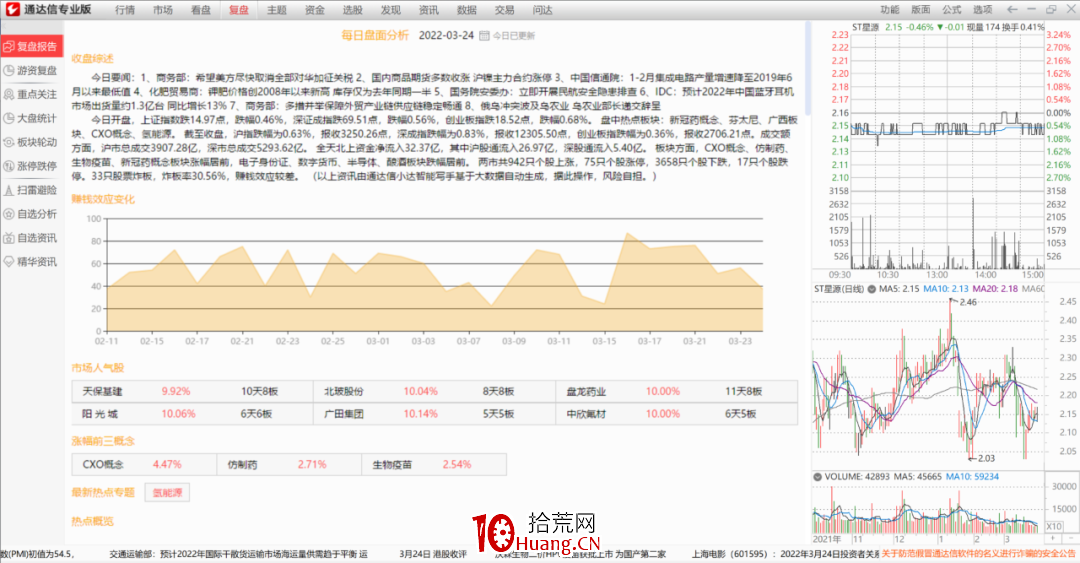
Task: Click the 中欣氟材 stock cell
Action: click(x=586, y=413)
